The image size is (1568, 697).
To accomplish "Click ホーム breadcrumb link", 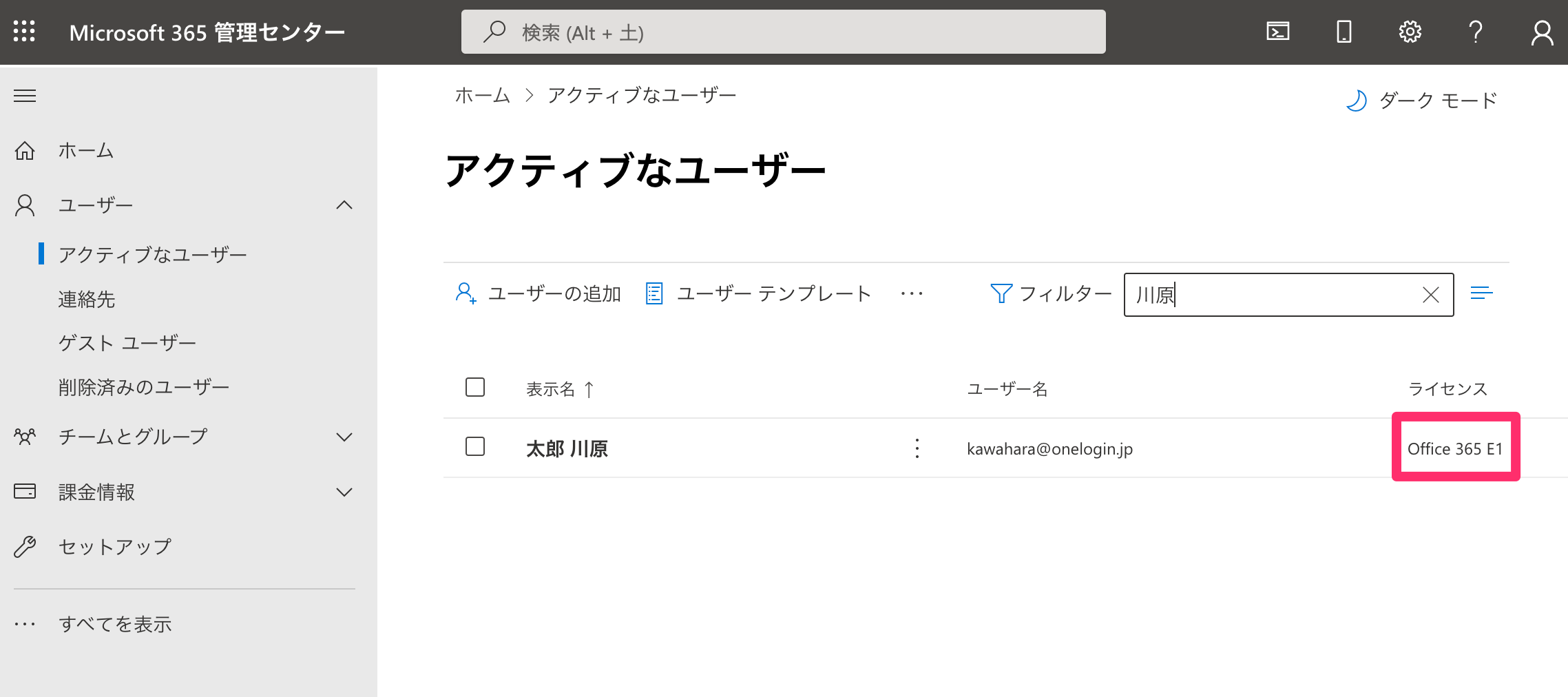I will coord(482,95).
